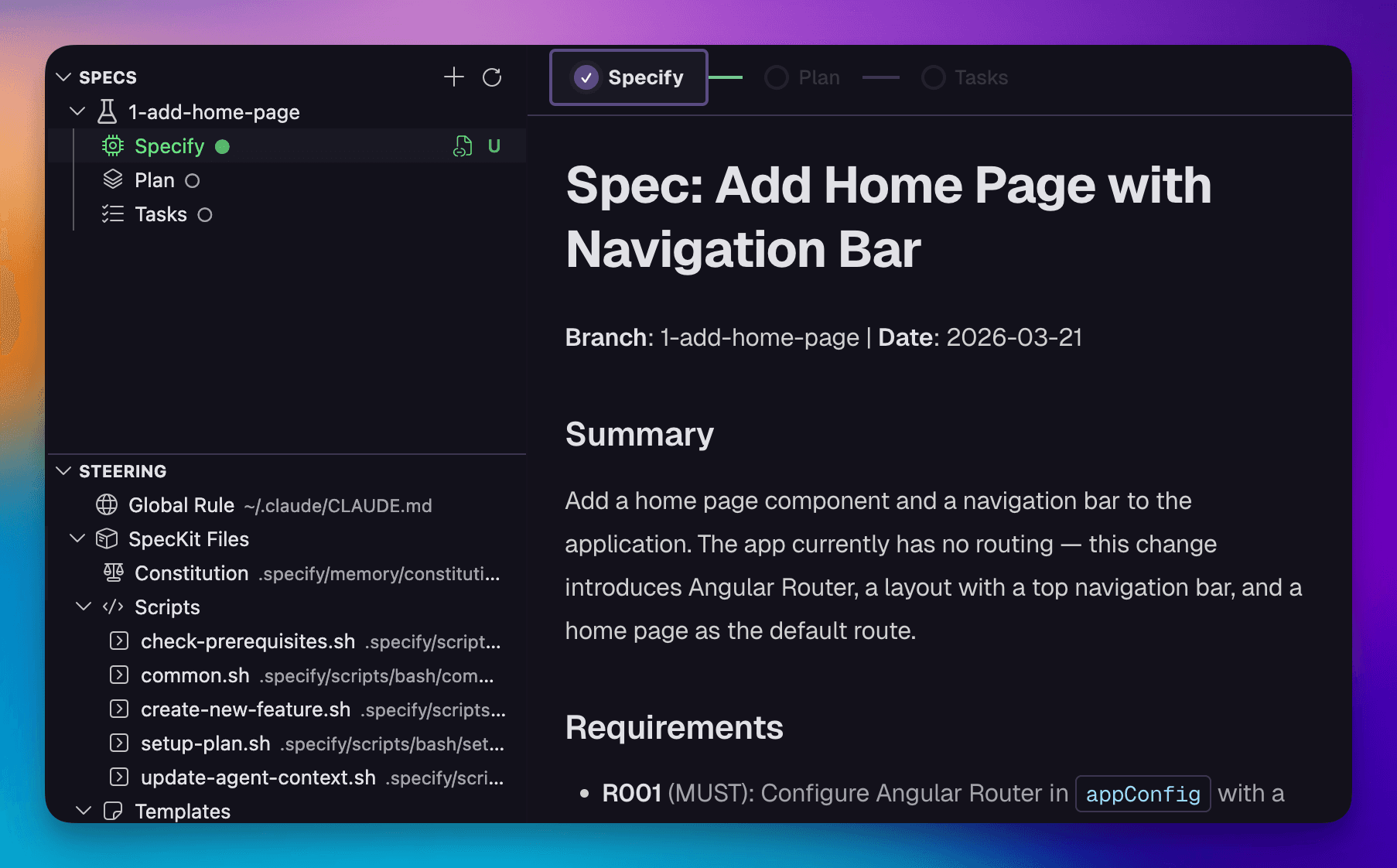The height and width of the screenshot is (868, 1397).
Task: Collapse the STEERING panel
Action: click(64, 471)
